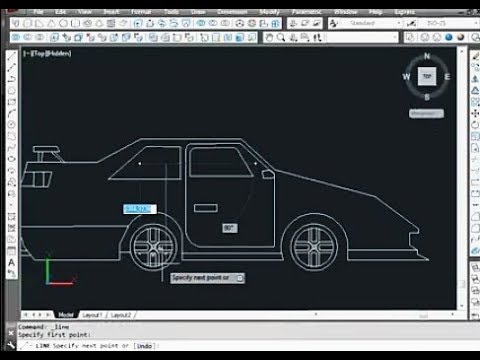This screenshot has height=360, width=480.
Task: Click the 3D Array icon
Action: tap(275, 24)
